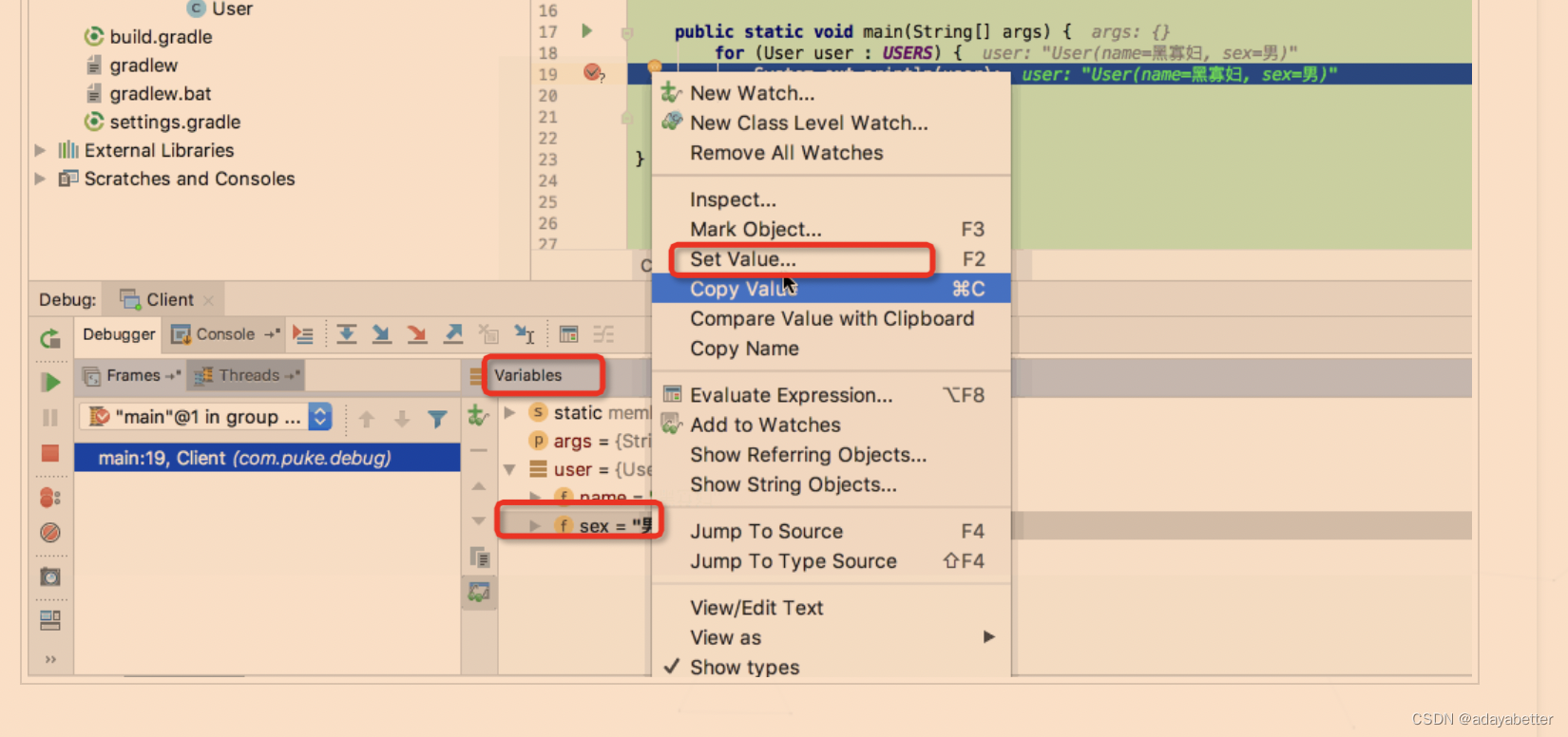Show more debug sidebar actions chevron
Viewport: 1568px width, 737px height.
[x=50, y=659]
